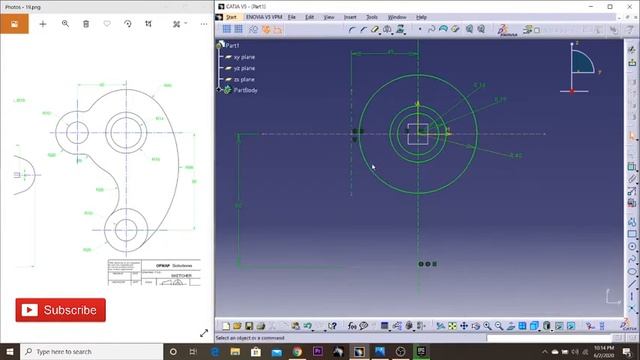Select the Rotate view icon
The width and height of the screenshot is (640, 360).
tap(476, 326)
